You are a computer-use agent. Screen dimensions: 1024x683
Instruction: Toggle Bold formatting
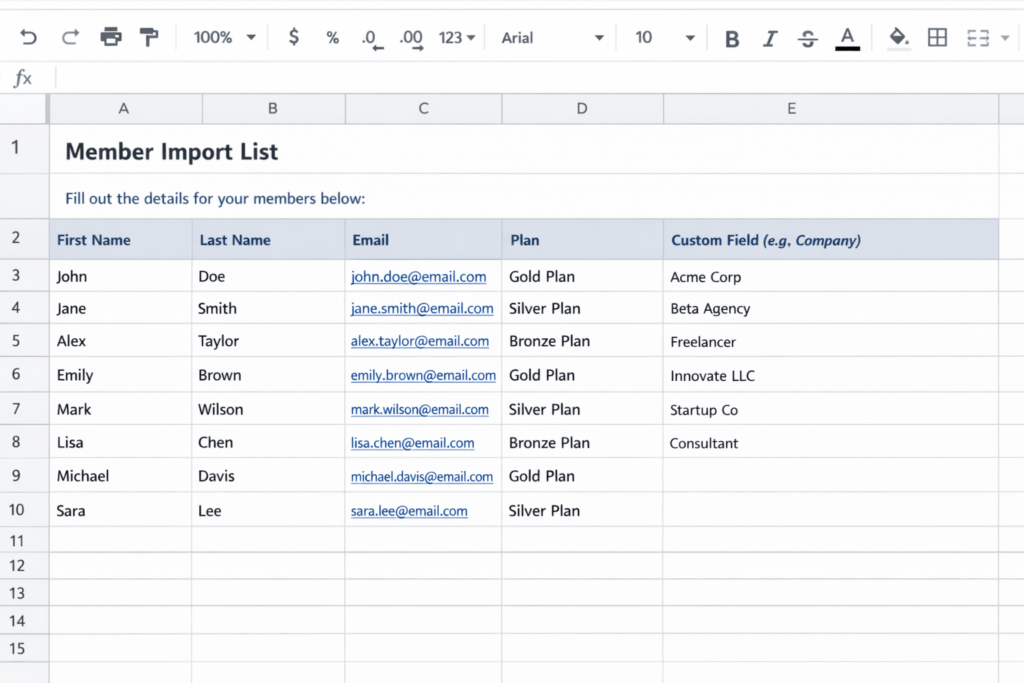732,39
